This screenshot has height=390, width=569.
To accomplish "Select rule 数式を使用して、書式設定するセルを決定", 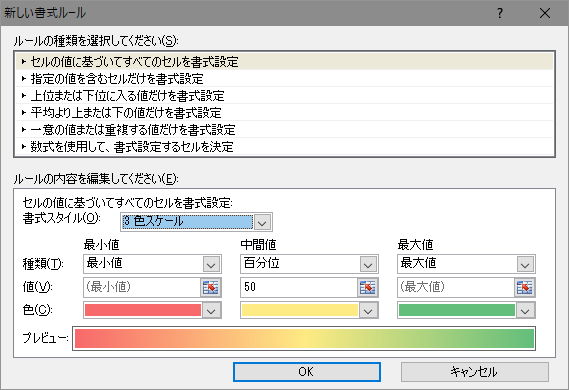I will [x=284, y=147].
